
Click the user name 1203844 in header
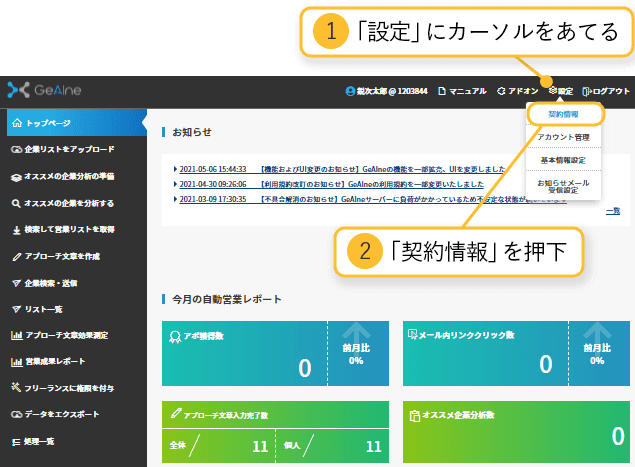(387, 91)
